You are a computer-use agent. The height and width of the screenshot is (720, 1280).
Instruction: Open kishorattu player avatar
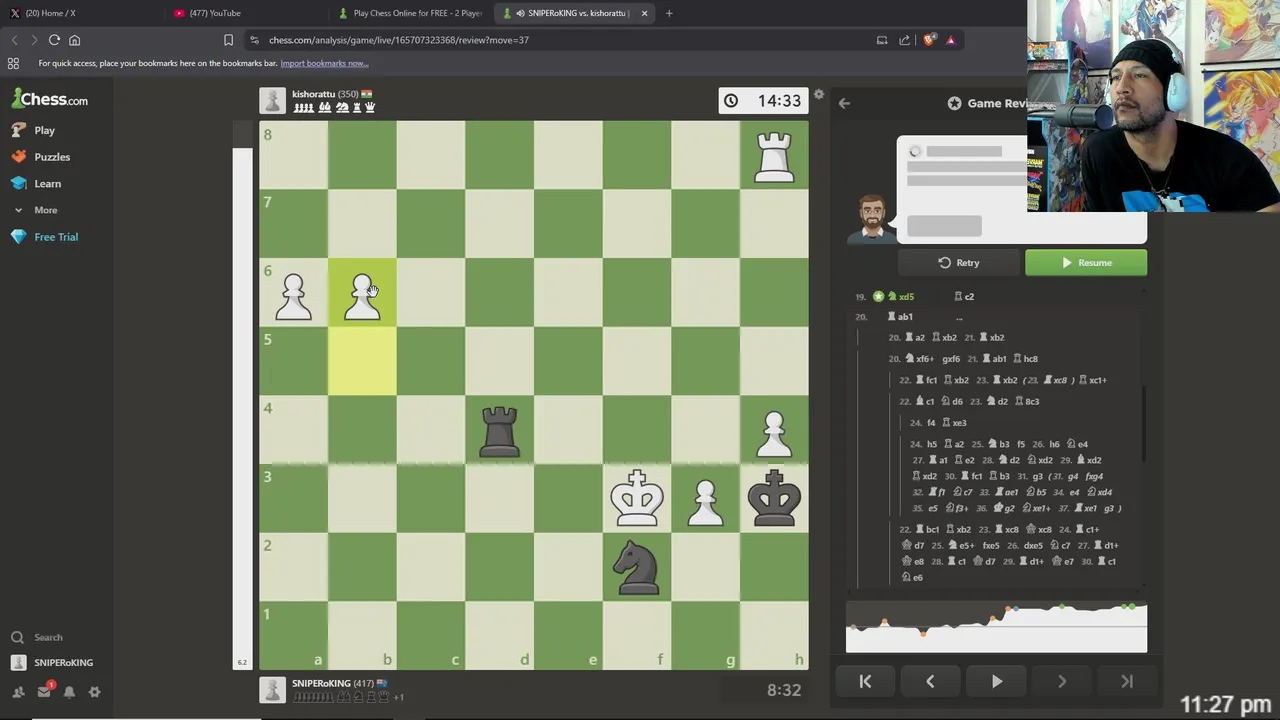(272, 100)
